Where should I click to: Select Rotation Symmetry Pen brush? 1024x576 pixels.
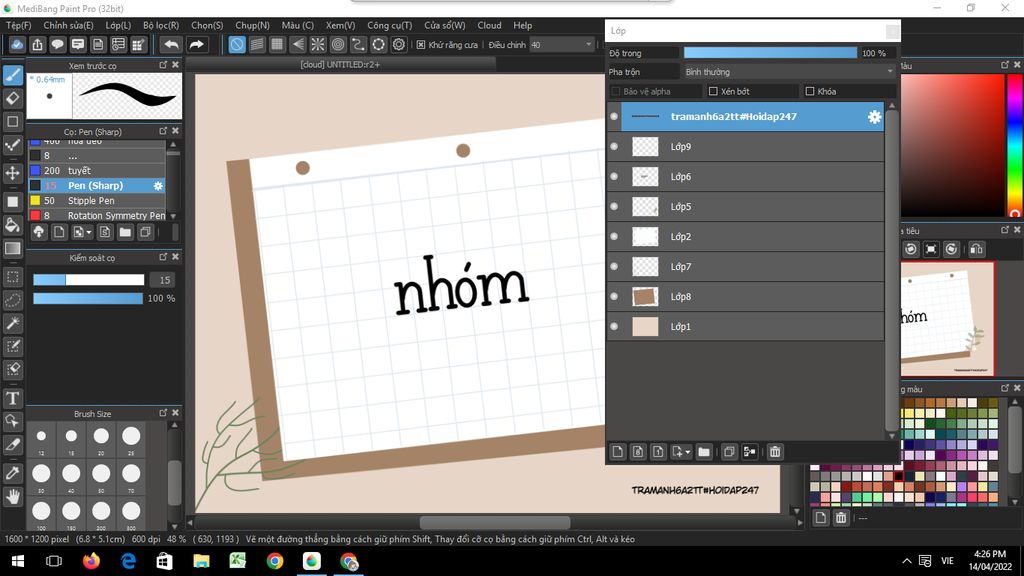[97, 216]
